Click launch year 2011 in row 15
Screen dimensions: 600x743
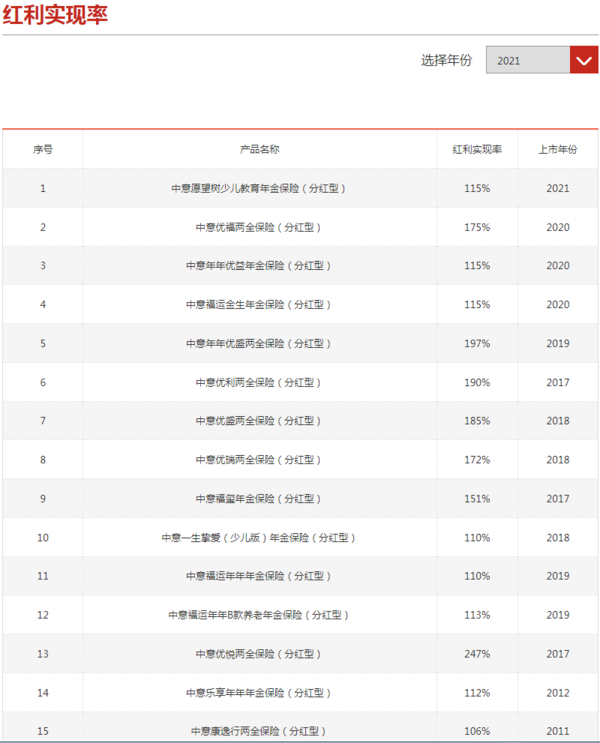click(x=558, y=731)
